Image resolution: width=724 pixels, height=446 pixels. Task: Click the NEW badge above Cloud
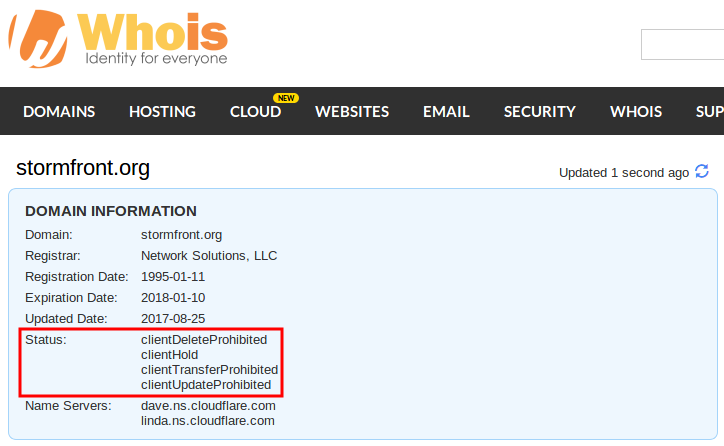[286, 98]
